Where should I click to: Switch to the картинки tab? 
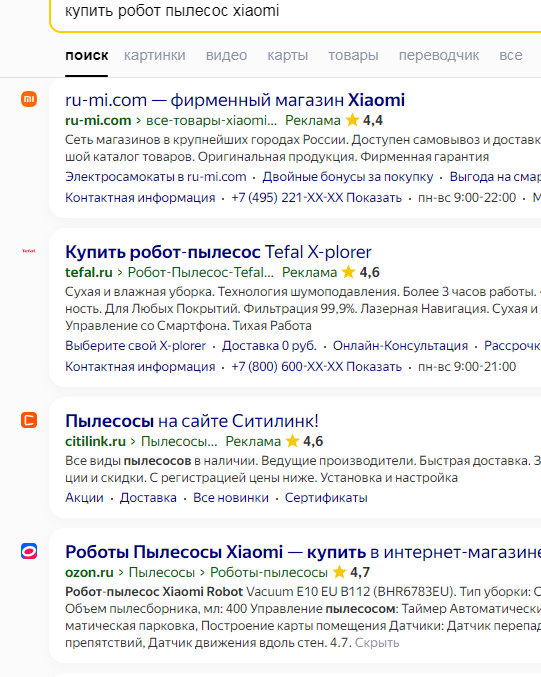click(x=155, y=55)
